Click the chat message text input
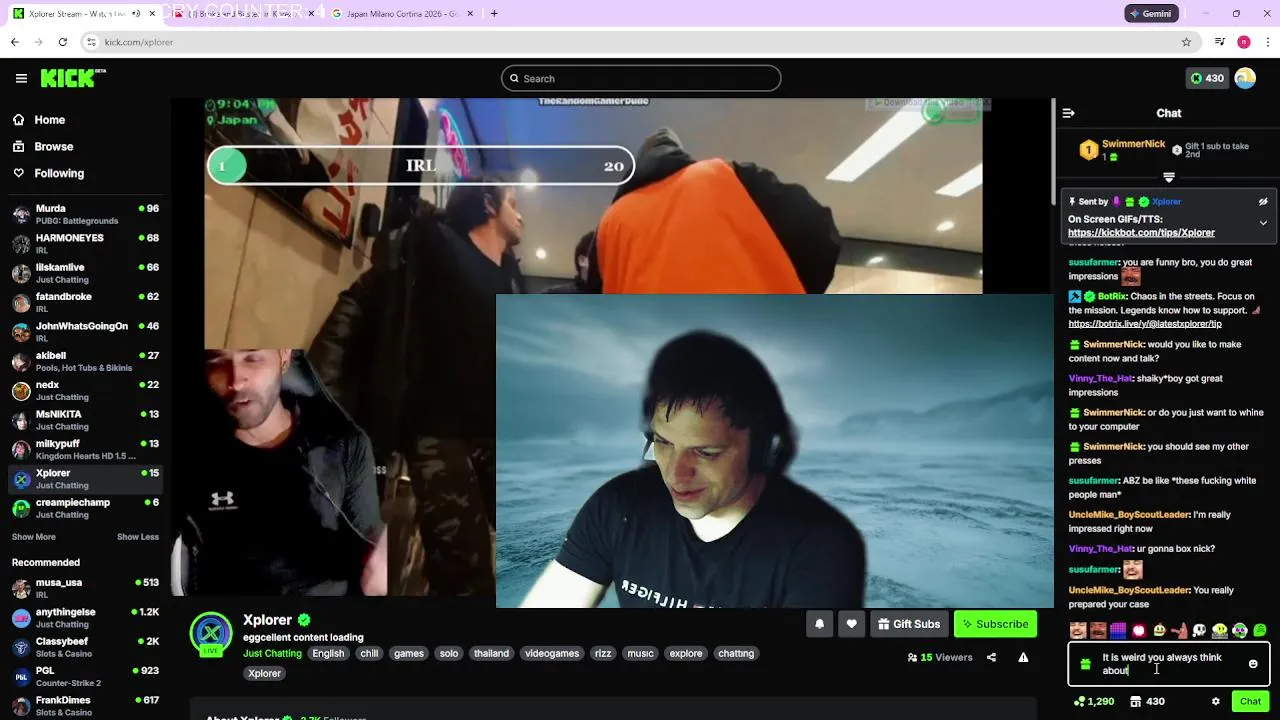 (1168, 664)
